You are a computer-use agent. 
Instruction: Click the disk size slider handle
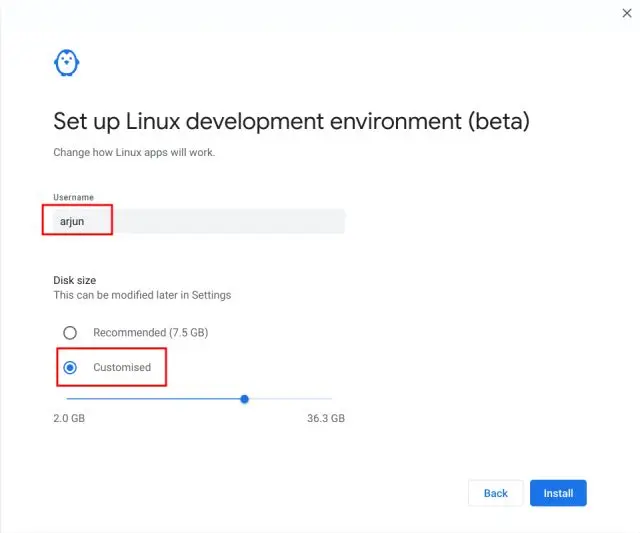[x=244, y=399]
